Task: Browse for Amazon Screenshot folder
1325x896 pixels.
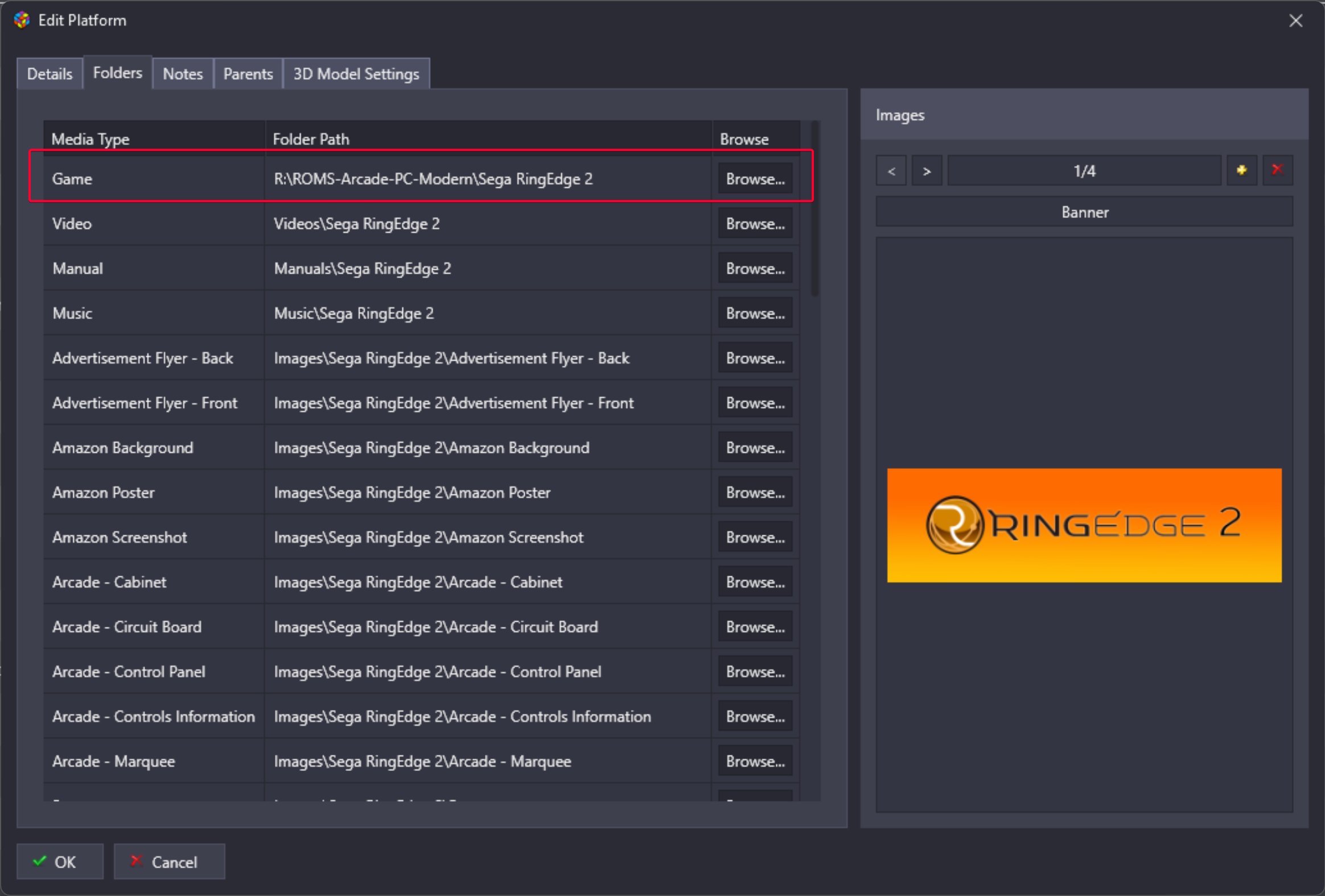Action: pos(755,538)
